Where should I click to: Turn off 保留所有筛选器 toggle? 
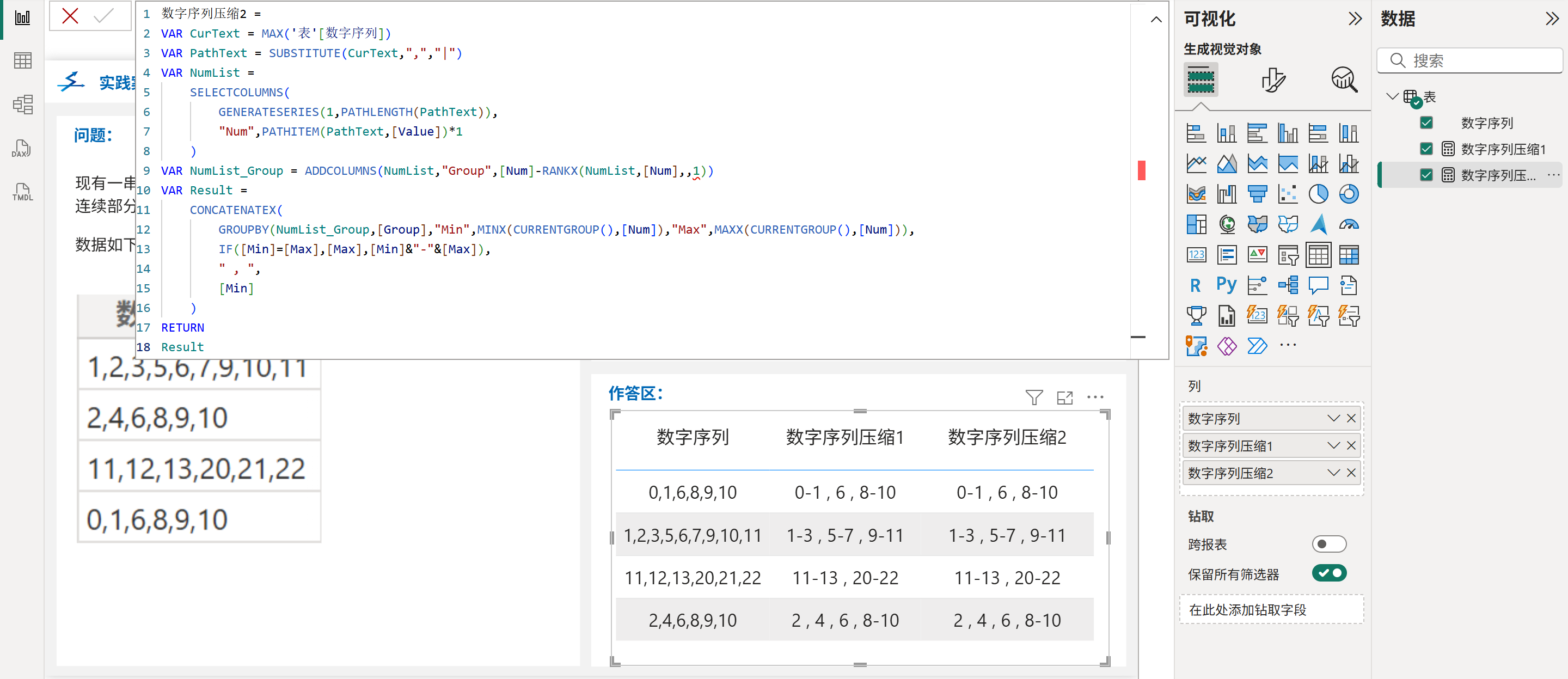[1328, 573]
